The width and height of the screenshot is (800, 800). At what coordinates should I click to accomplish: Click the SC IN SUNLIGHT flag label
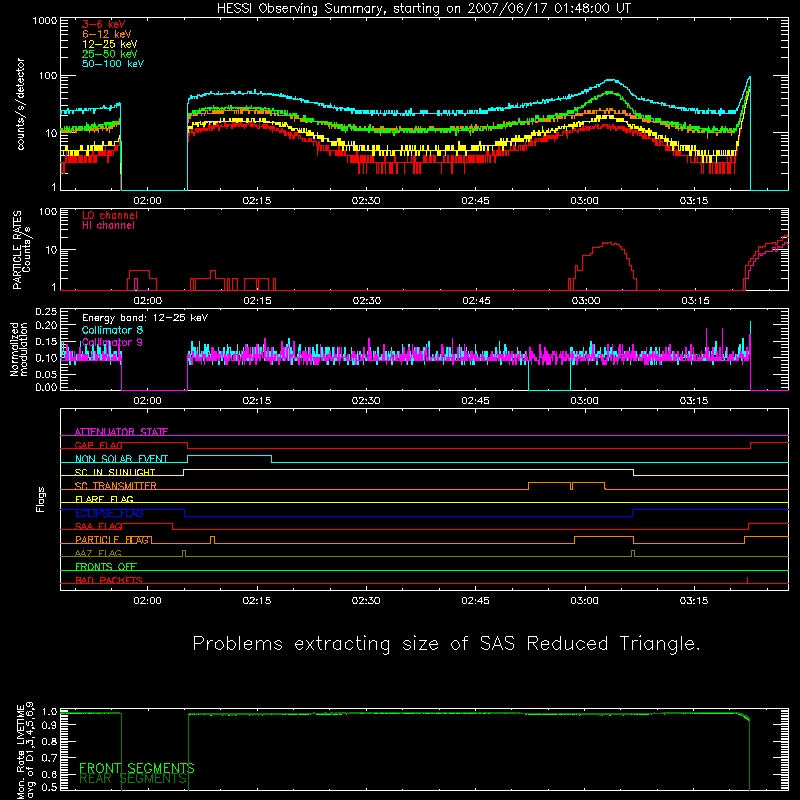click(115, 472)
